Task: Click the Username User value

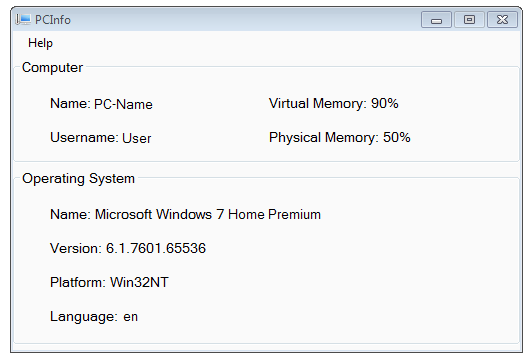Action: tap(136, 138)
